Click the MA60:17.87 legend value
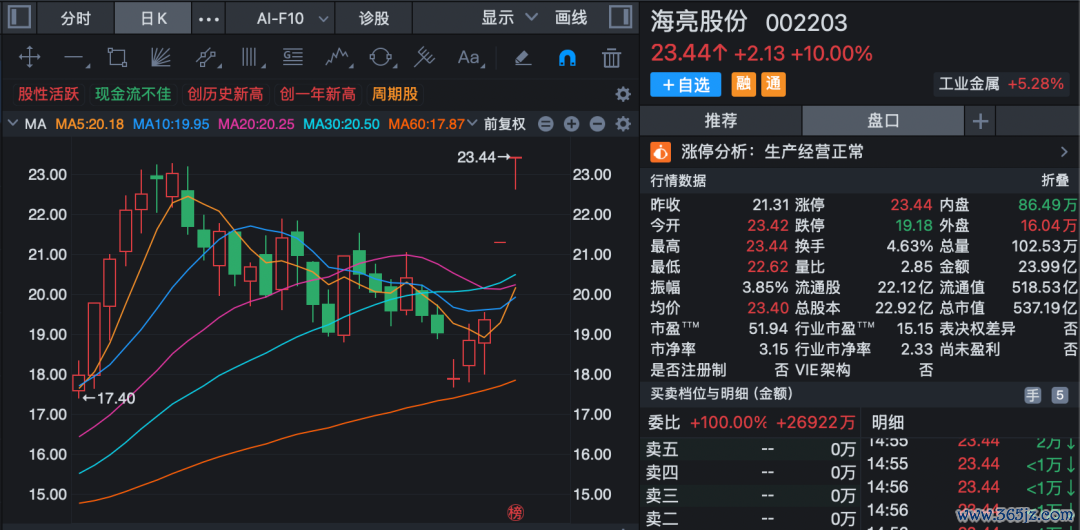 [426, 124]
